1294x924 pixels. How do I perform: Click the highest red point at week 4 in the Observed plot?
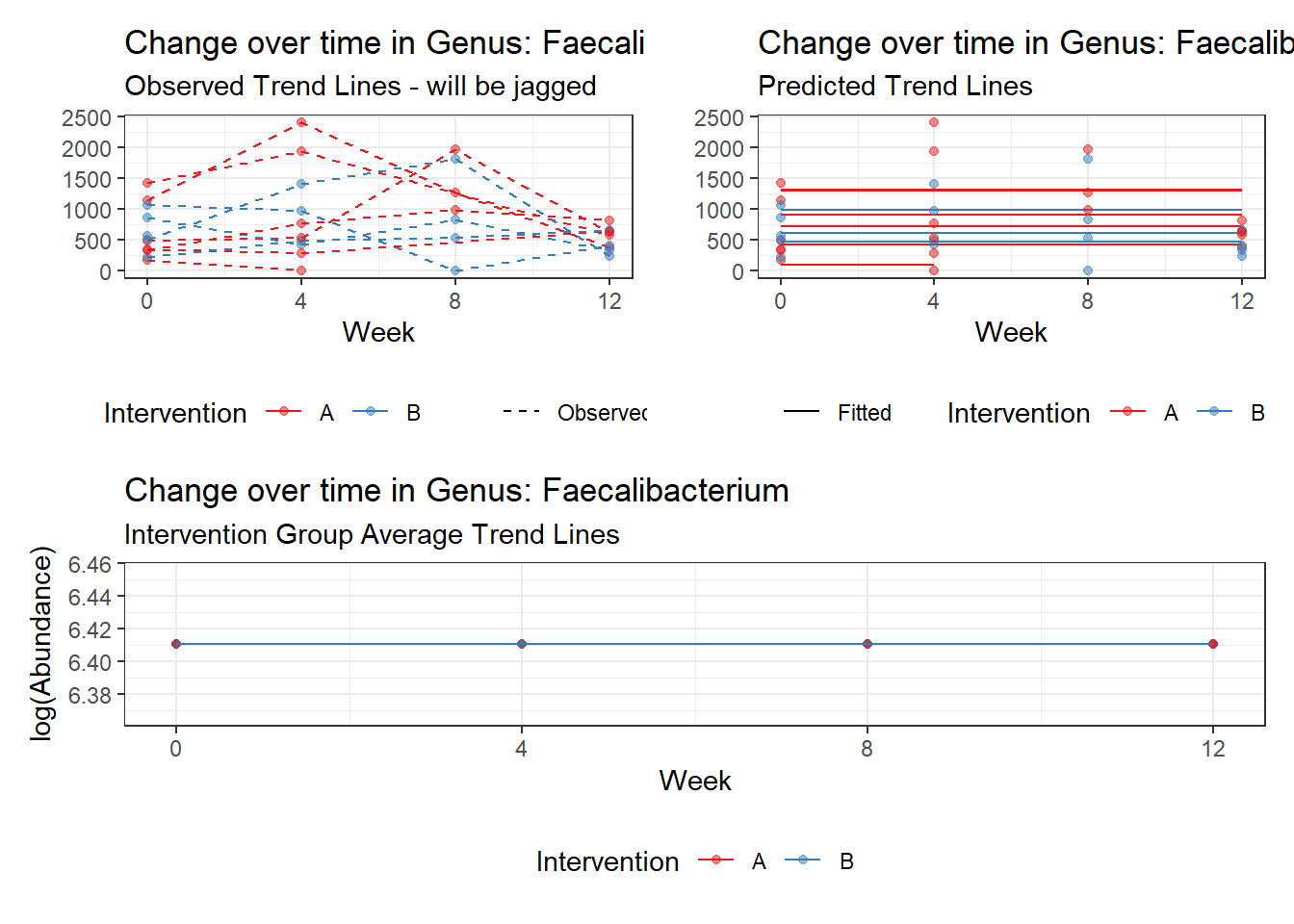(301, 122)
